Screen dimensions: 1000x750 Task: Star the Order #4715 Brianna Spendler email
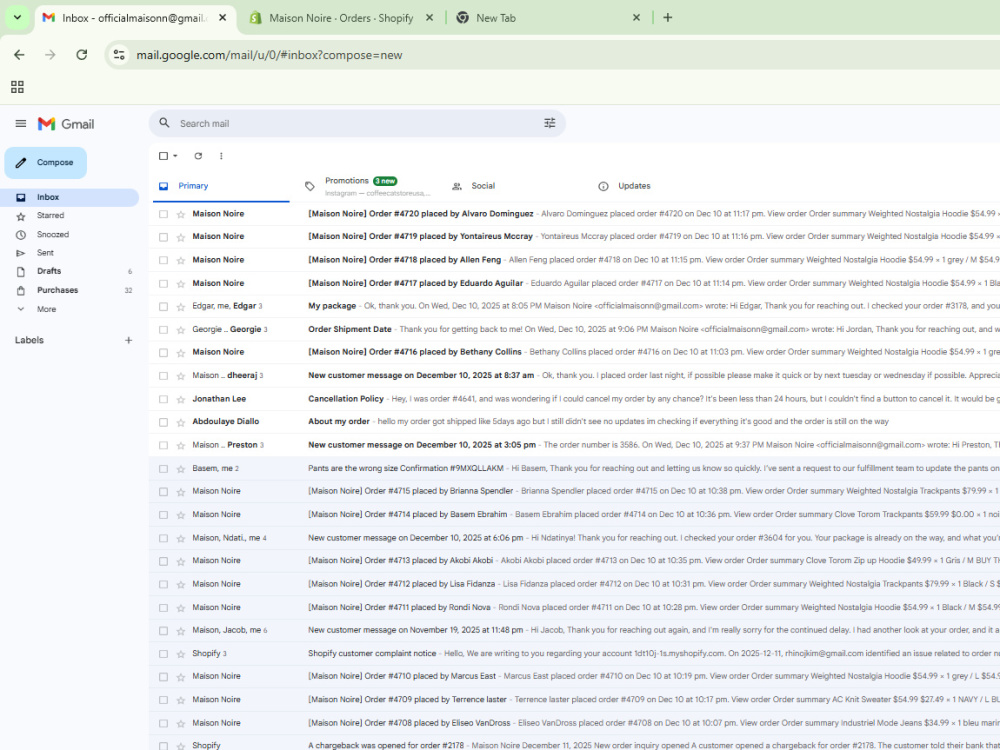(x=180, y=492)
